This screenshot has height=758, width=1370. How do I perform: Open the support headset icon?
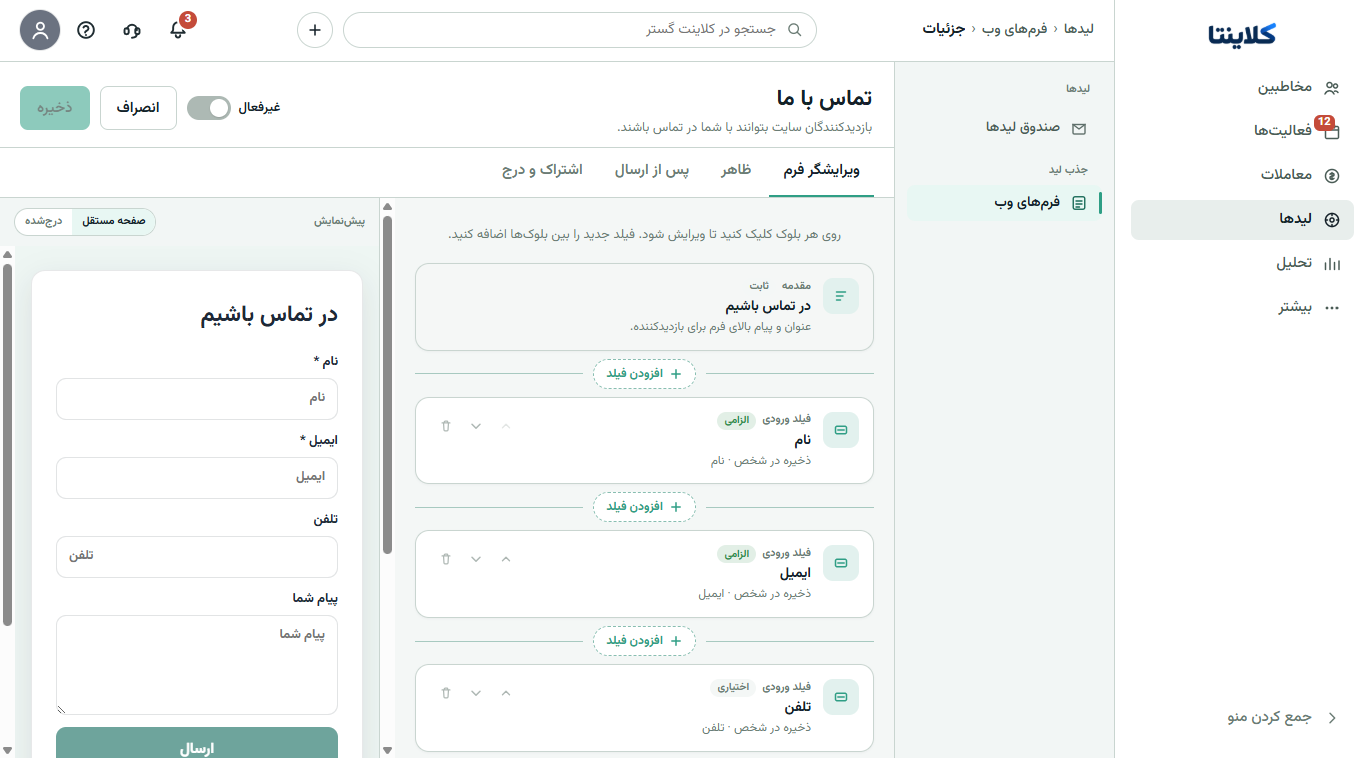(132, 30)
